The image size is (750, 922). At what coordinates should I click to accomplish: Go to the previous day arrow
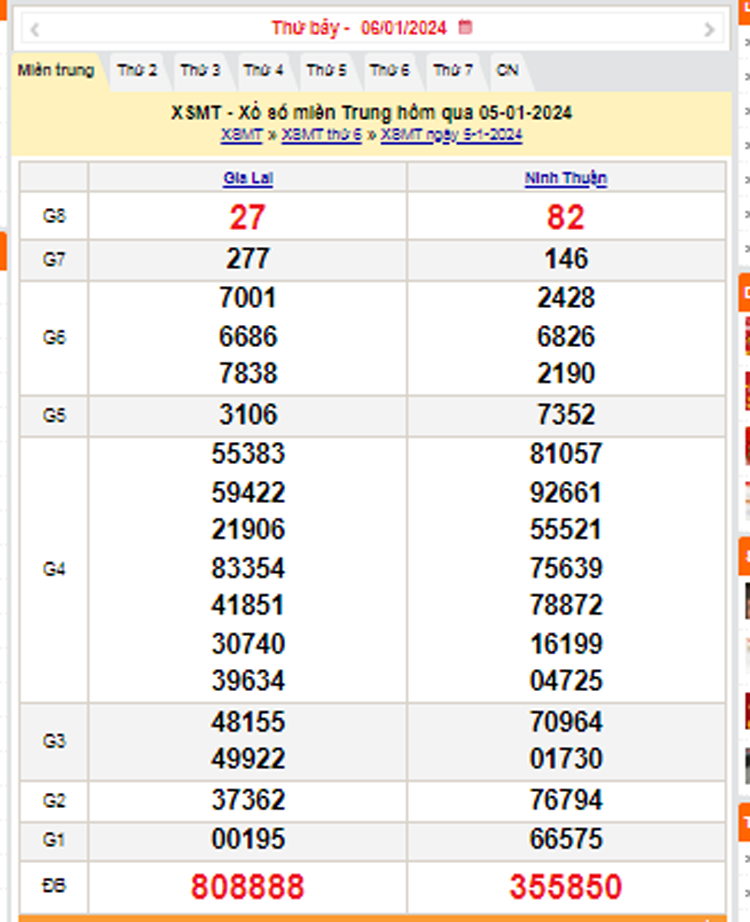click(x=34, y=29)
